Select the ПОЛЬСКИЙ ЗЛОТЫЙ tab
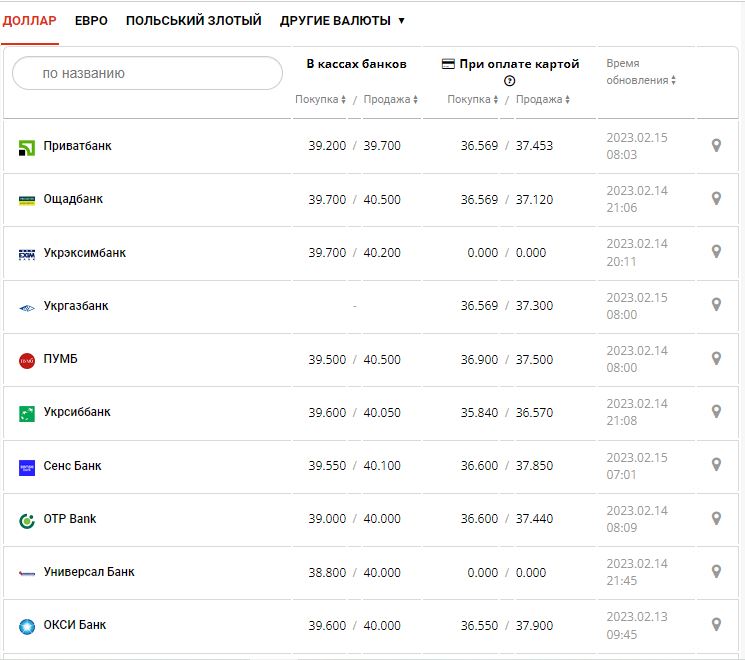 coord(193,20)
